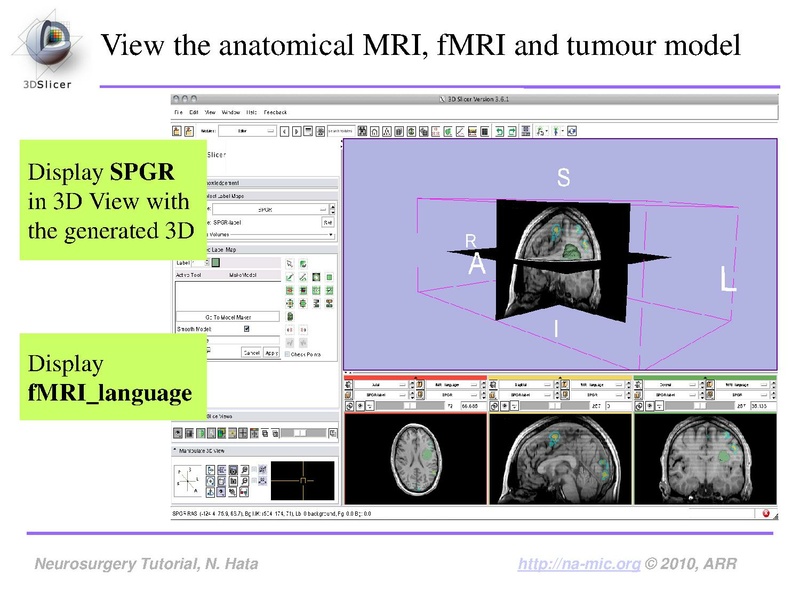Toggle the Check Points checkbox

tap(287, 354)
